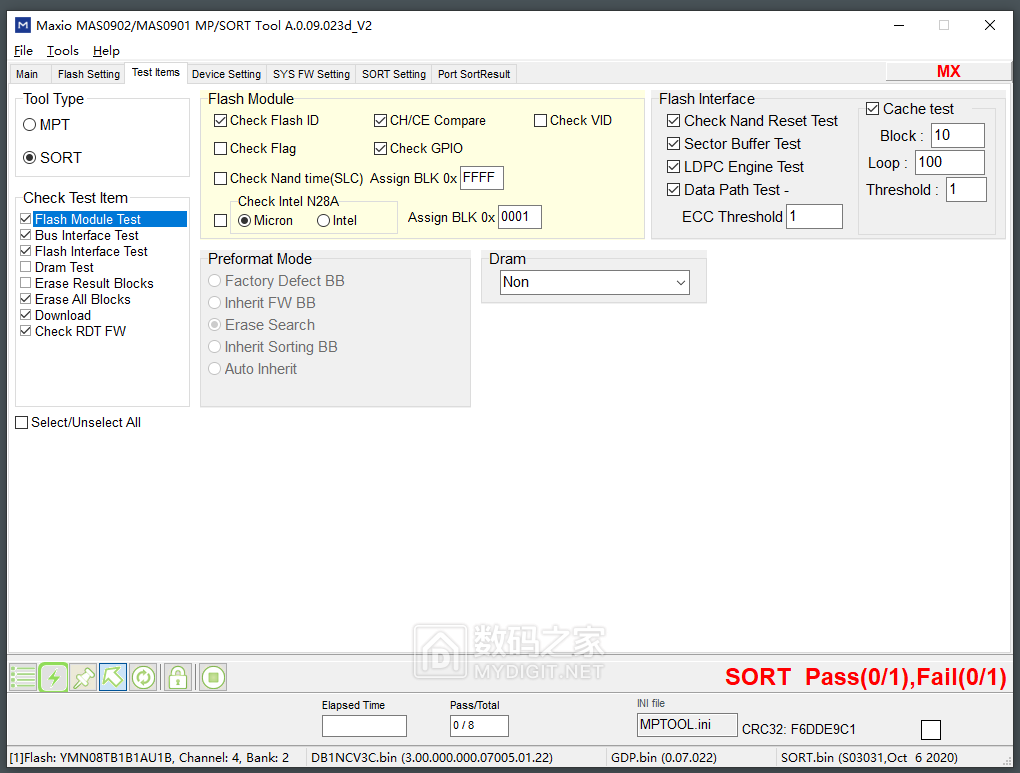Enable Check Nand time(SLC) checkbox
This screenshot has width=1020, height=773.
tap(221, 178)
